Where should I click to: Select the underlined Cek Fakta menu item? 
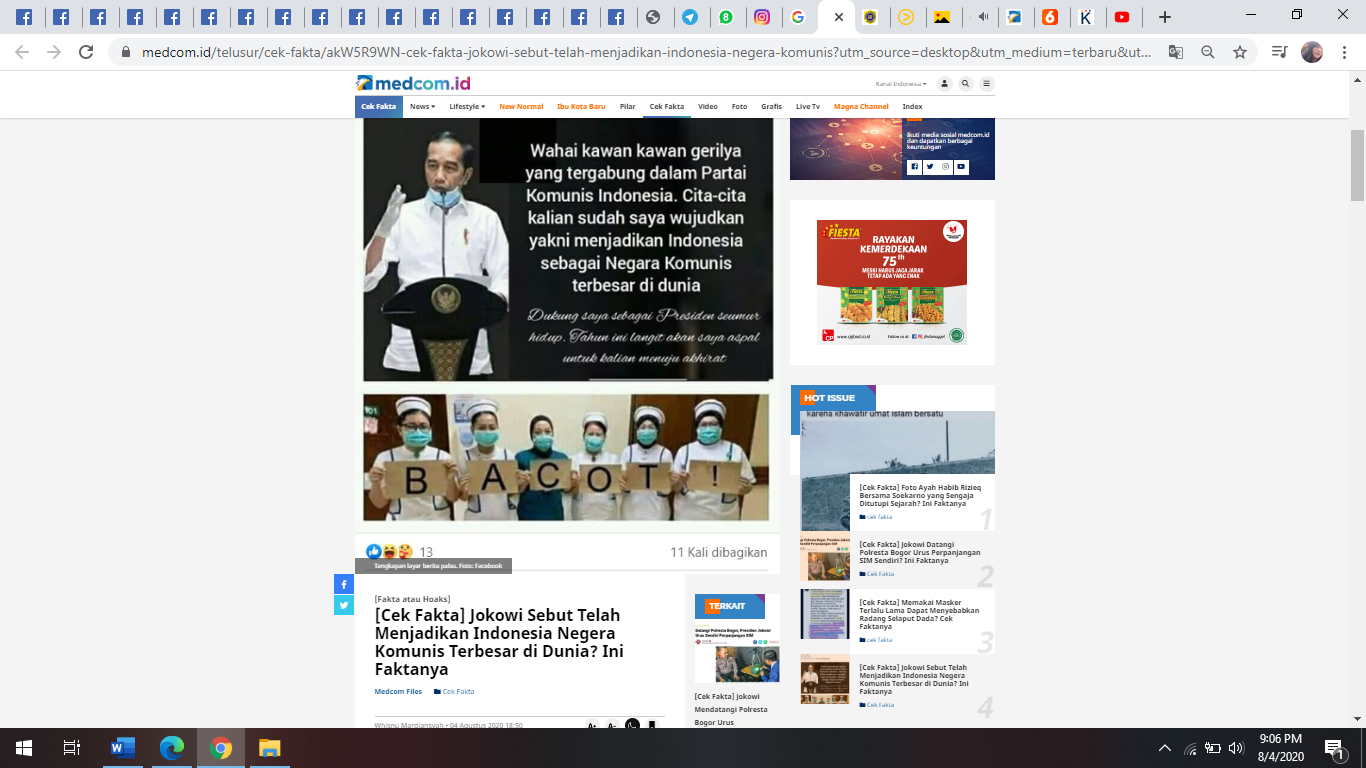click(667, 106)
